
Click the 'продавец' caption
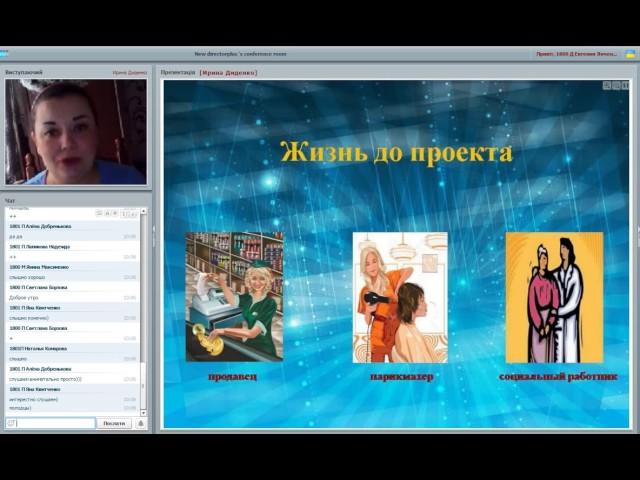click(x=233, y=376)
